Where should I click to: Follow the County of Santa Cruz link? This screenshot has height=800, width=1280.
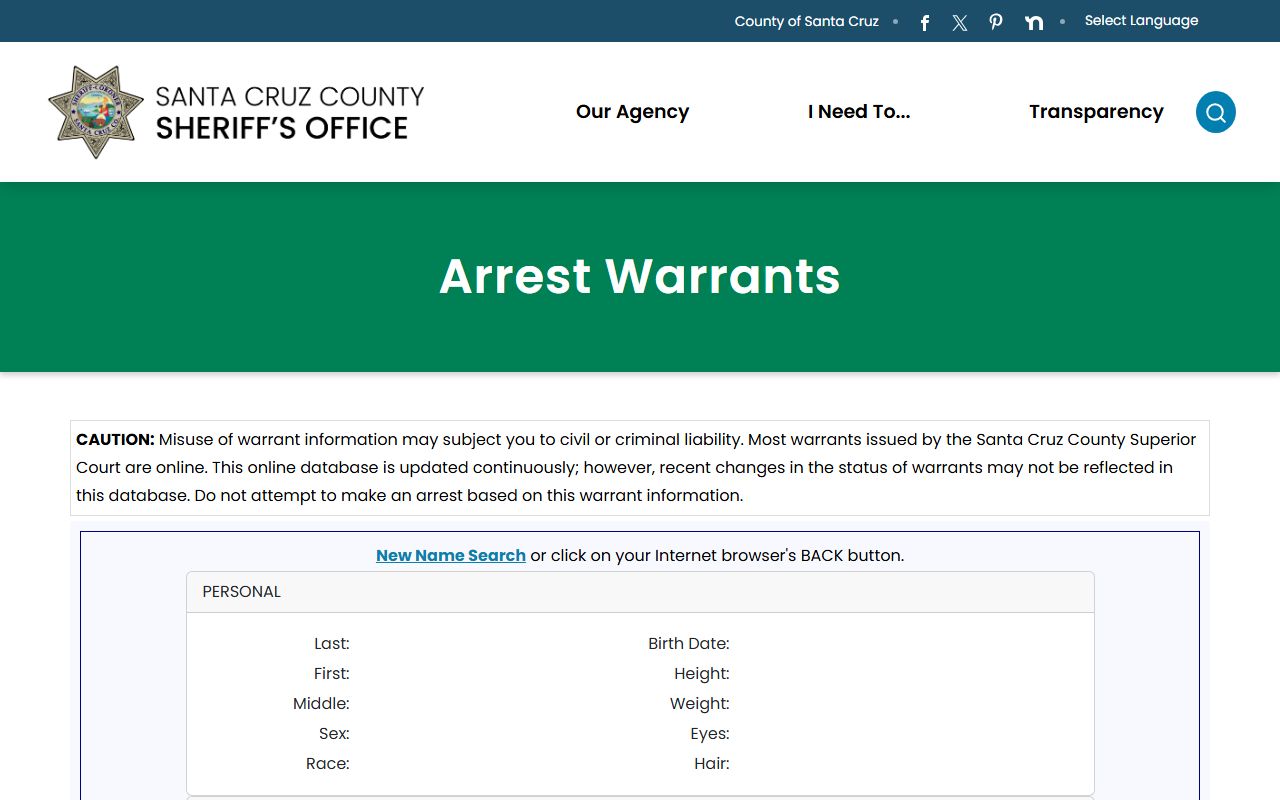(806, 21)
